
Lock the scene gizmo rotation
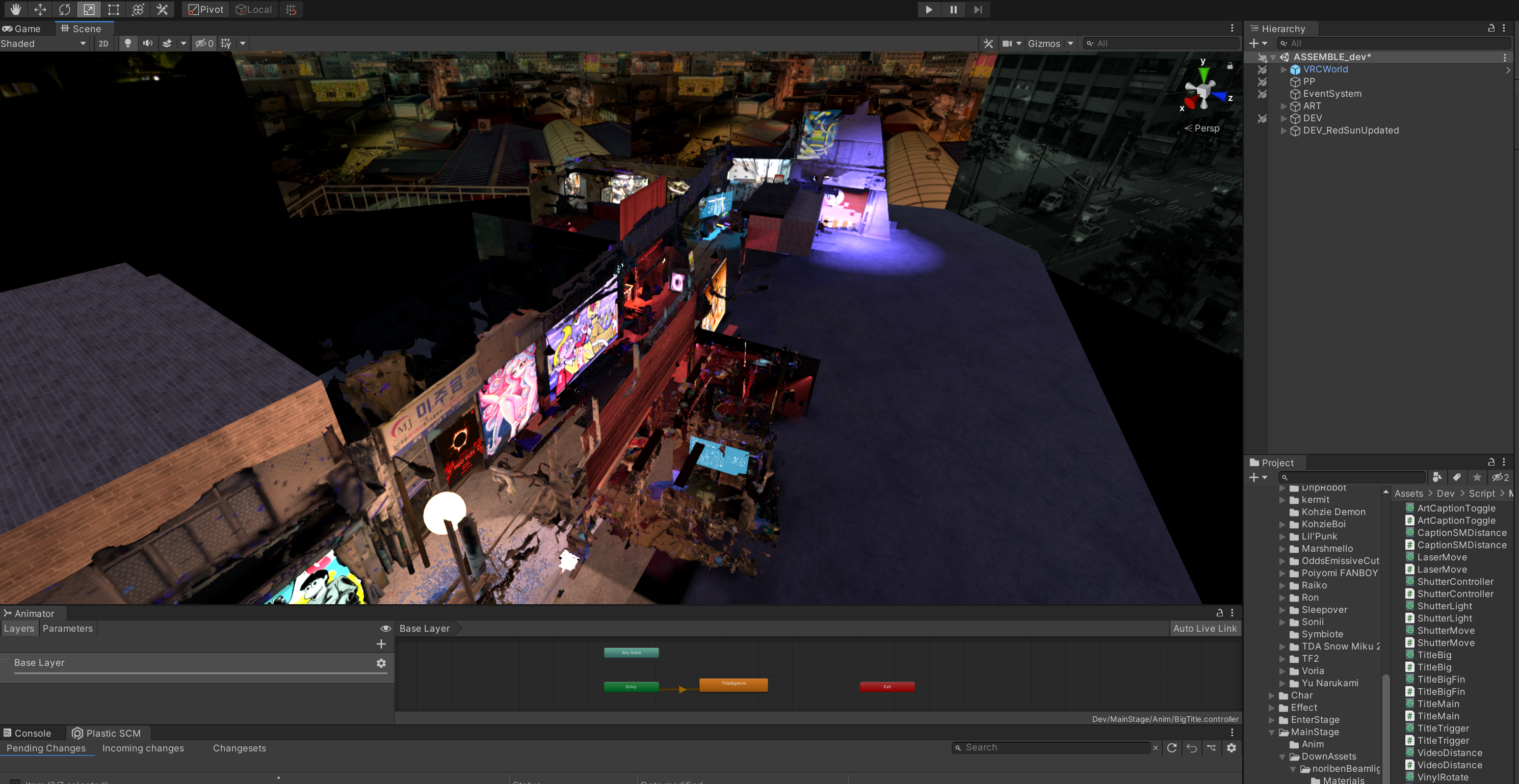pos(1230,65)
